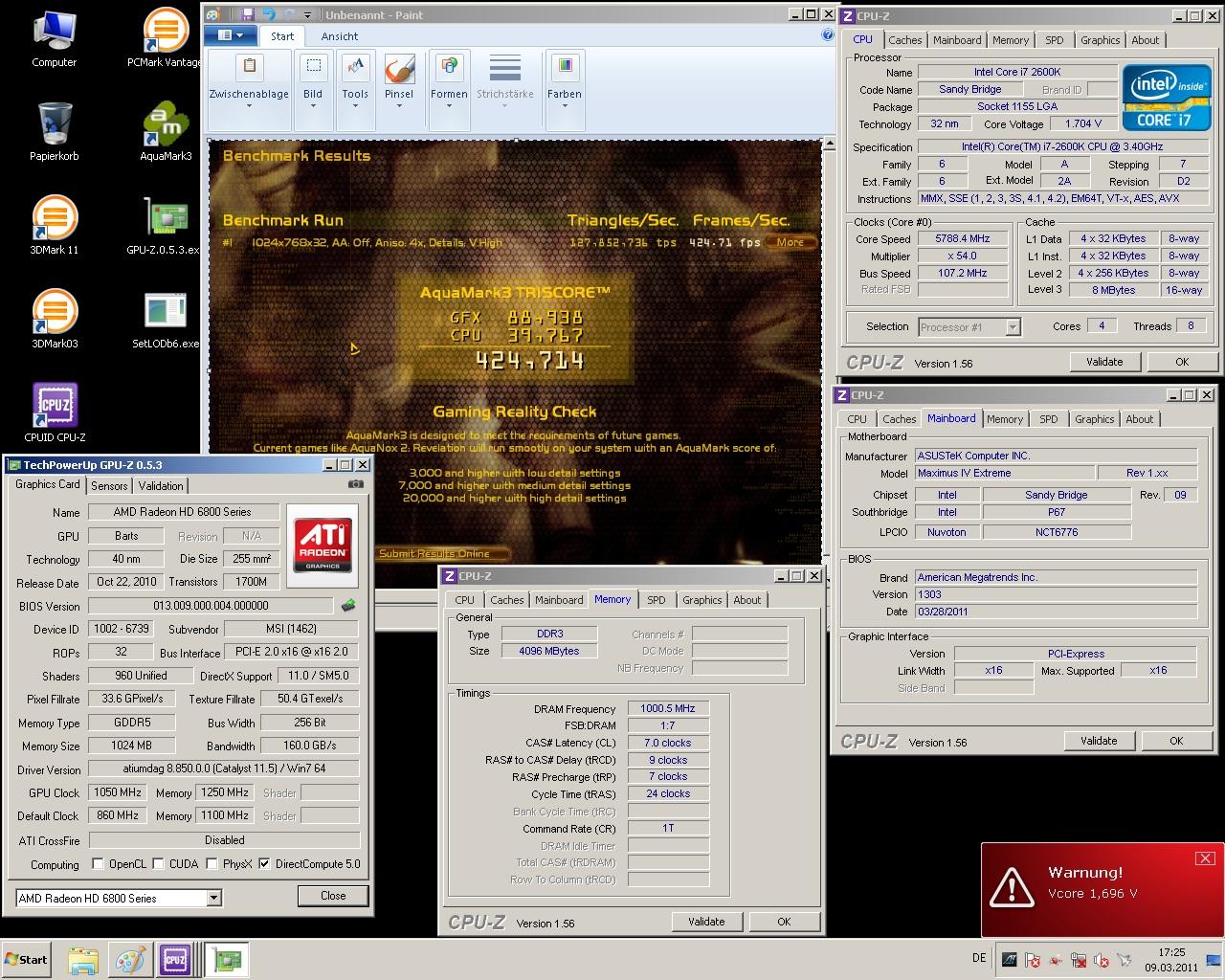Click the DE language indicator in taskbar
Viewport: 1225px width, 980px height.
978,958
